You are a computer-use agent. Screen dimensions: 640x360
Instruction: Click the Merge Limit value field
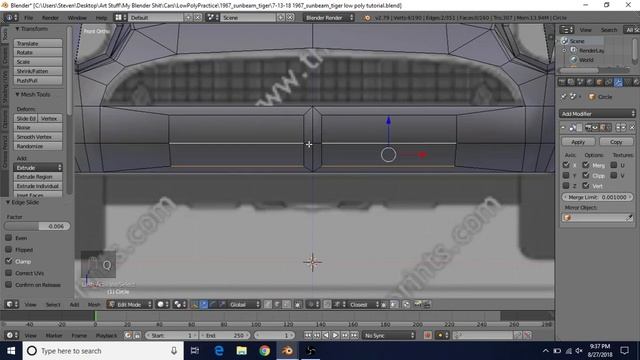[597, 197]
